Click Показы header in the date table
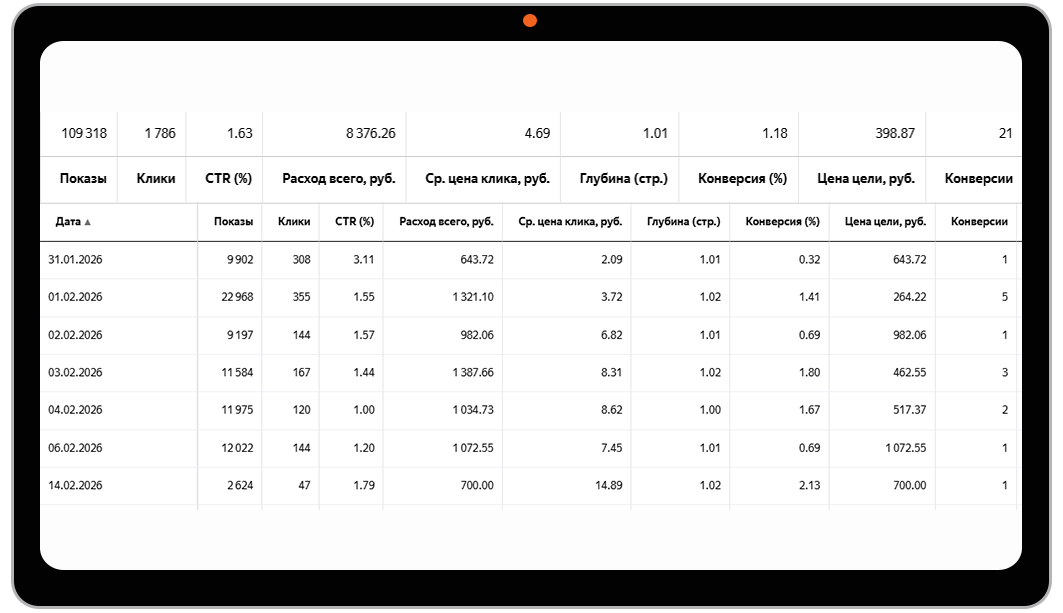Screen dimensions: 1063x613 pyautogui.click(x=233, y=222)
